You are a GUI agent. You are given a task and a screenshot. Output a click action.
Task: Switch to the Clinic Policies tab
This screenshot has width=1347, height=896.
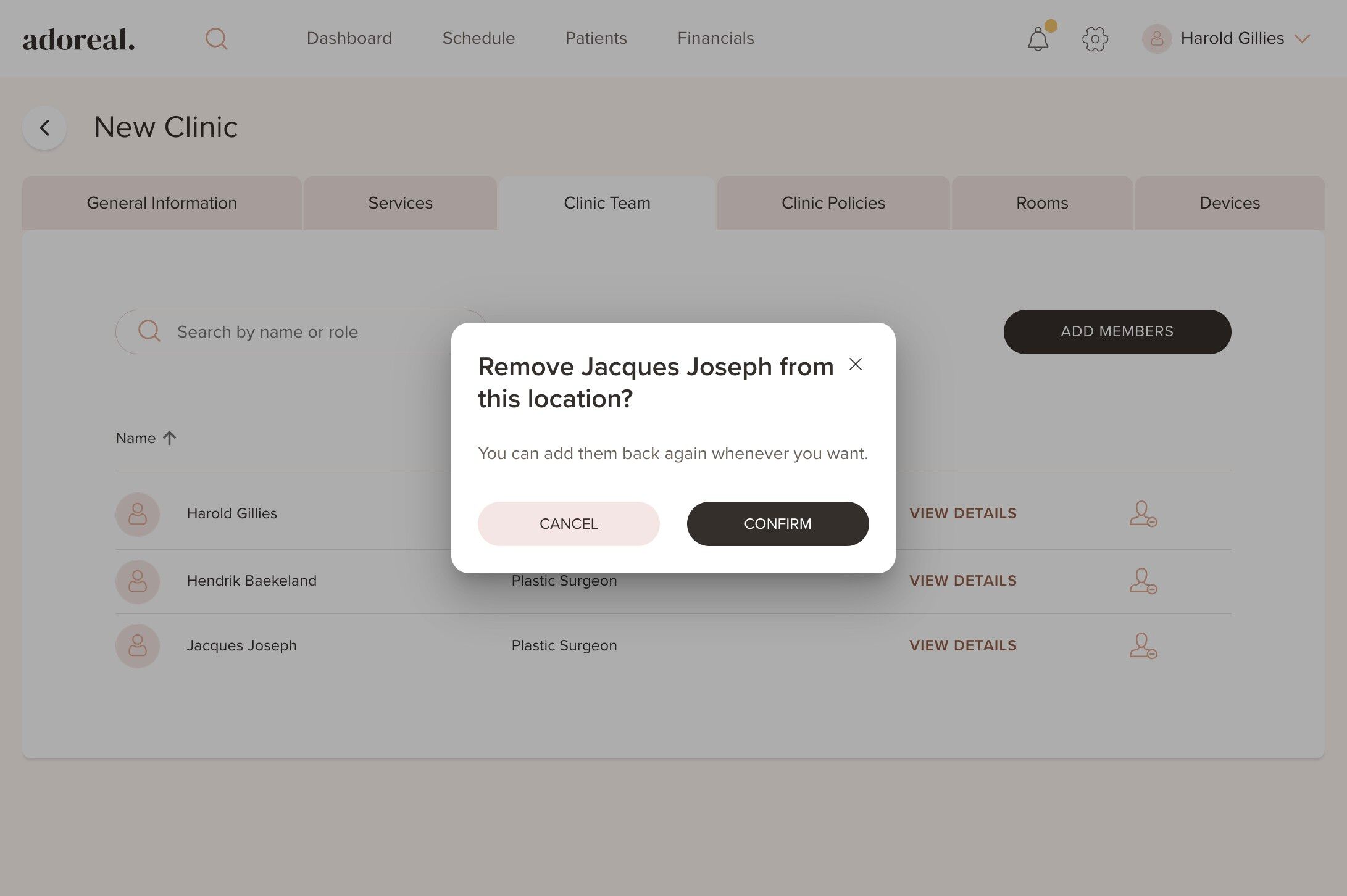coord(833,203)
